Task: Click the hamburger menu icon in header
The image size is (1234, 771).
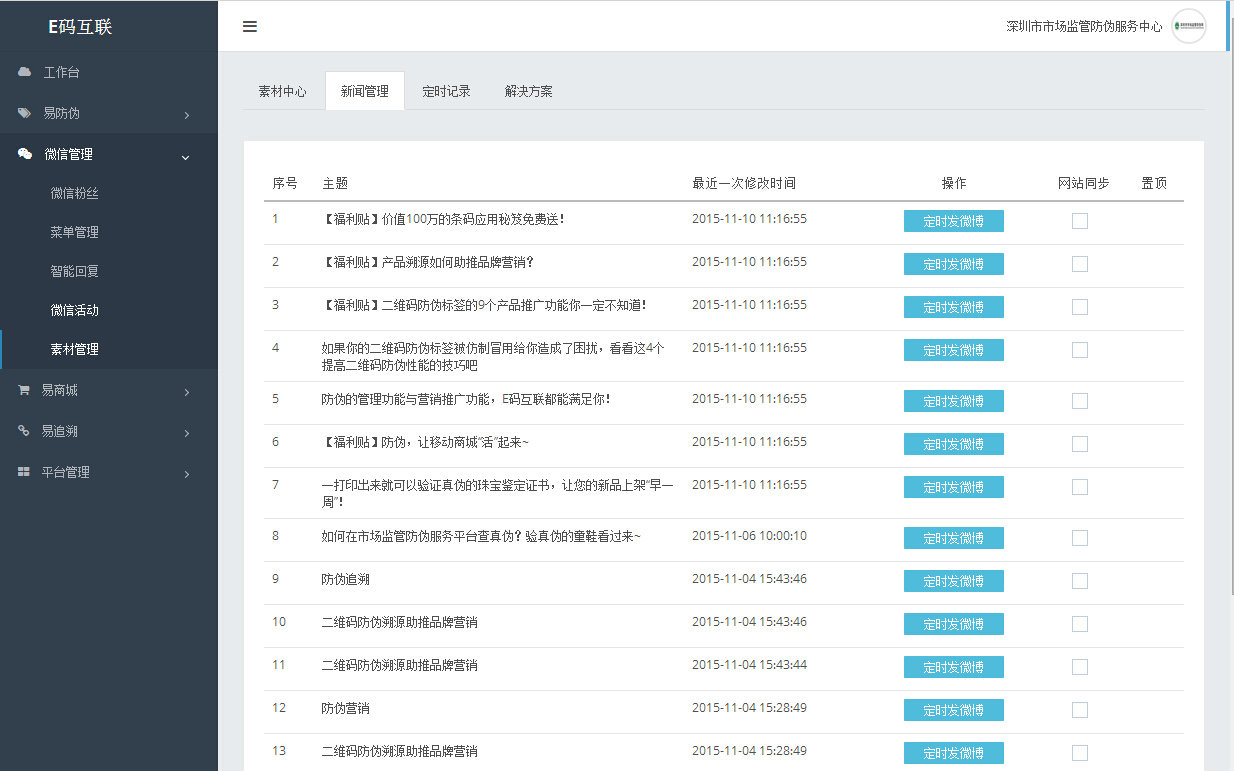Action: (x=250, y=27)
